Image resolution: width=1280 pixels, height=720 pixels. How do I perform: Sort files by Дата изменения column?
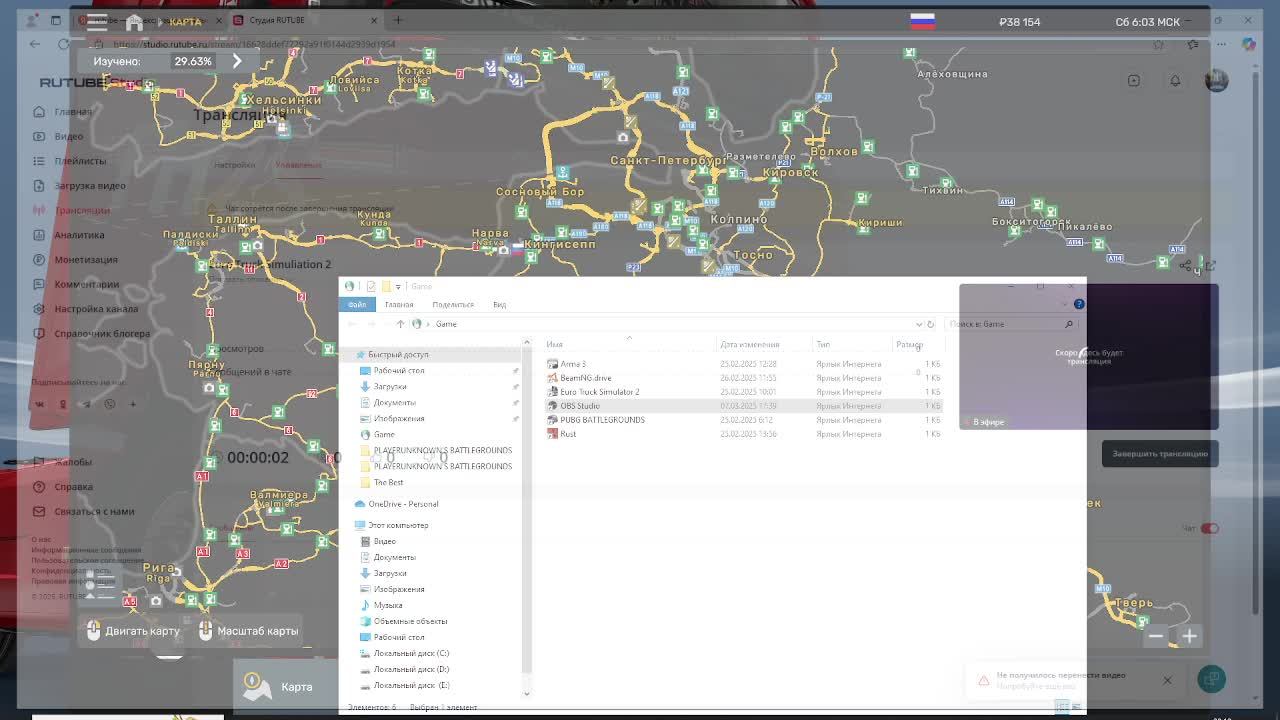point(749,344)
